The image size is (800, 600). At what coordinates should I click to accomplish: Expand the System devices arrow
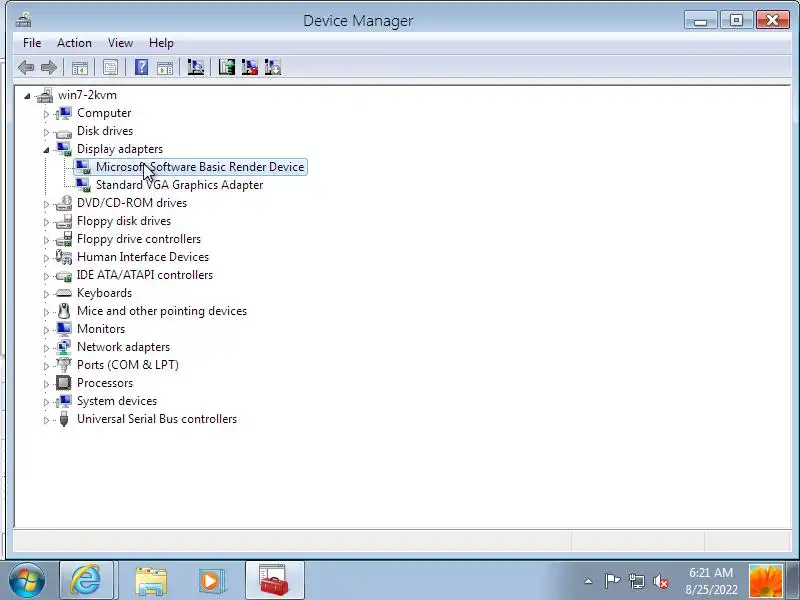point(46,402)
